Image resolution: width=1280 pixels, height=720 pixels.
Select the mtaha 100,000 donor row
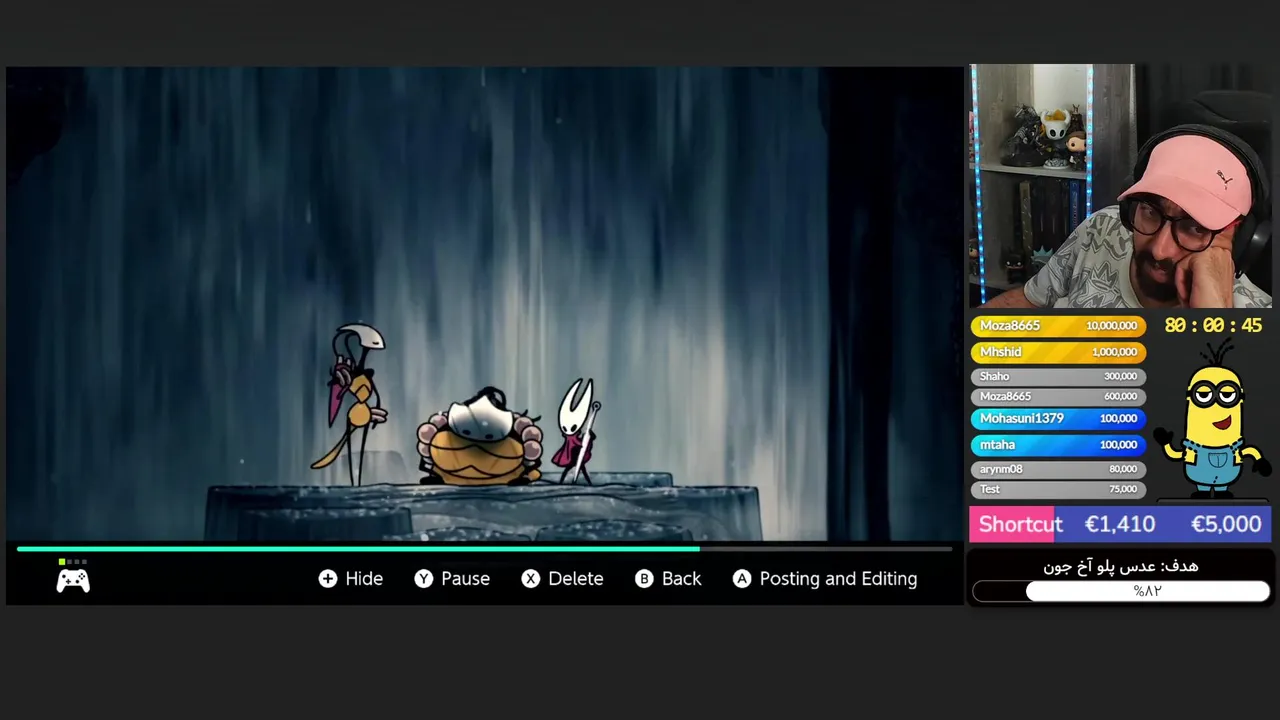1058,445
